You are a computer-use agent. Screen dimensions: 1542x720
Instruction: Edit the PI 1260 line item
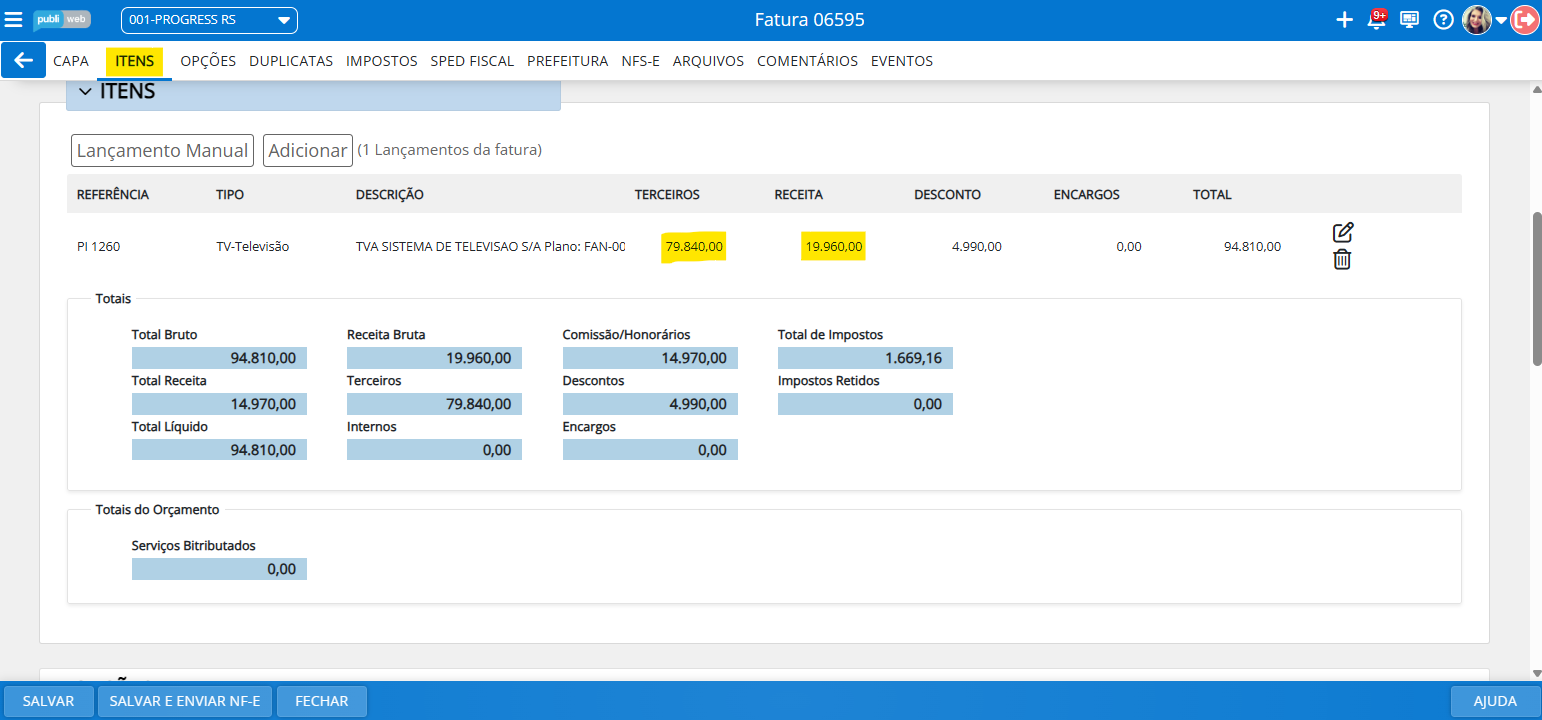pyautogui.click(x=1343, y=233)
